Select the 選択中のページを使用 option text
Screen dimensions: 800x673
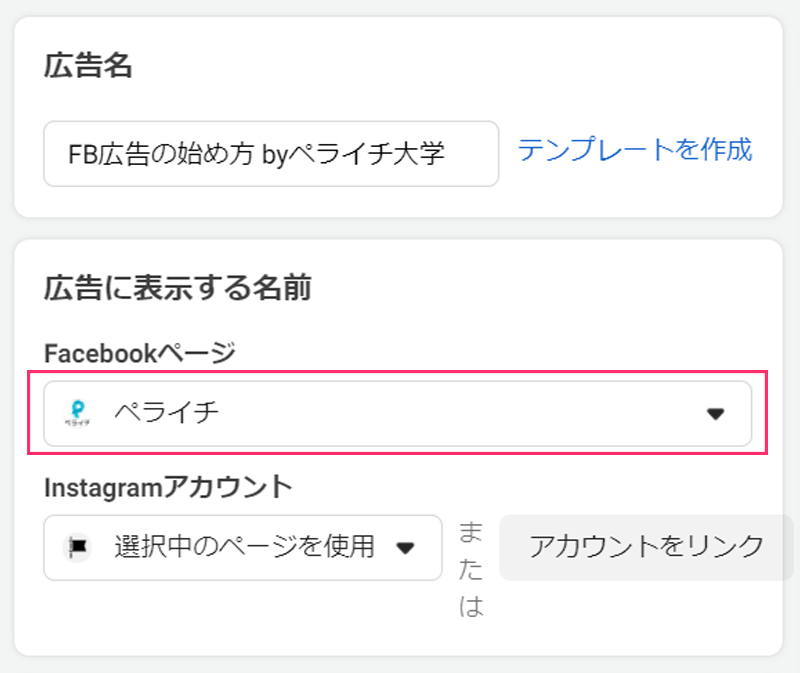[244, 547]
